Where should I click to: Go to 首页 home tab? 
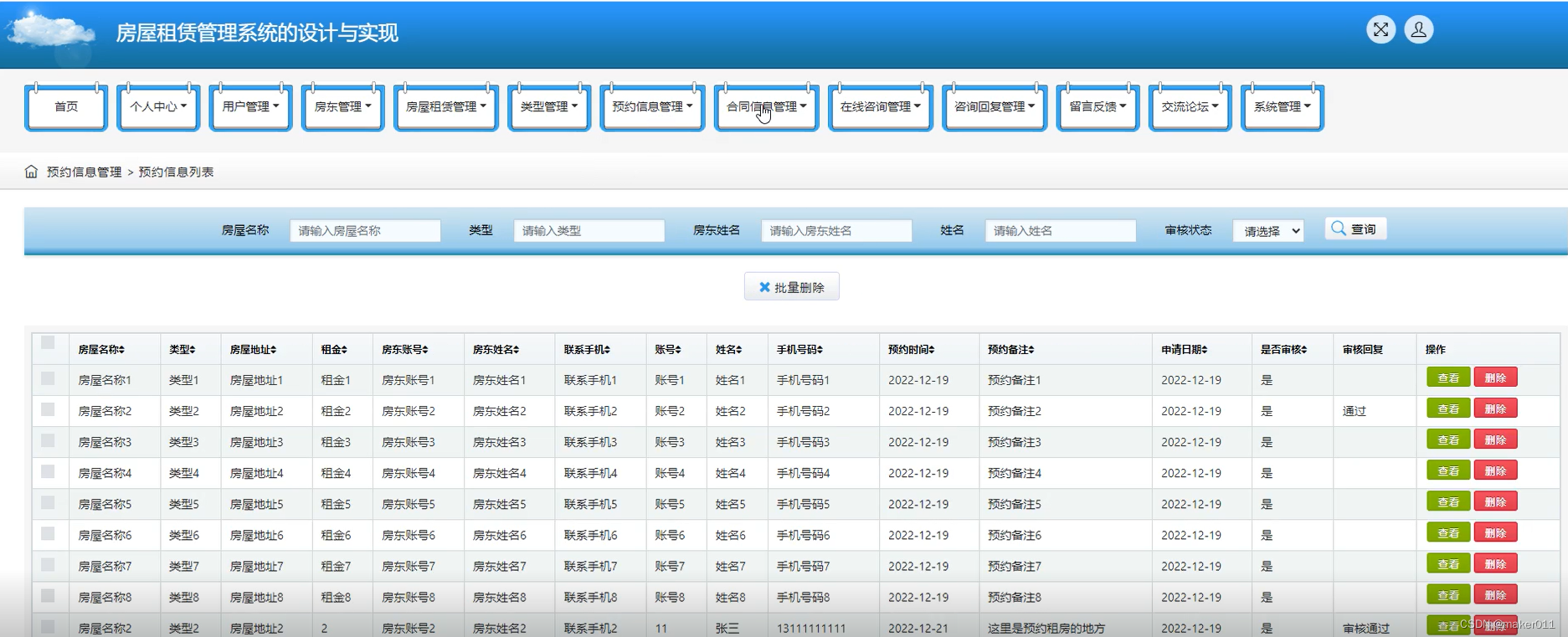tap(66, 107)
